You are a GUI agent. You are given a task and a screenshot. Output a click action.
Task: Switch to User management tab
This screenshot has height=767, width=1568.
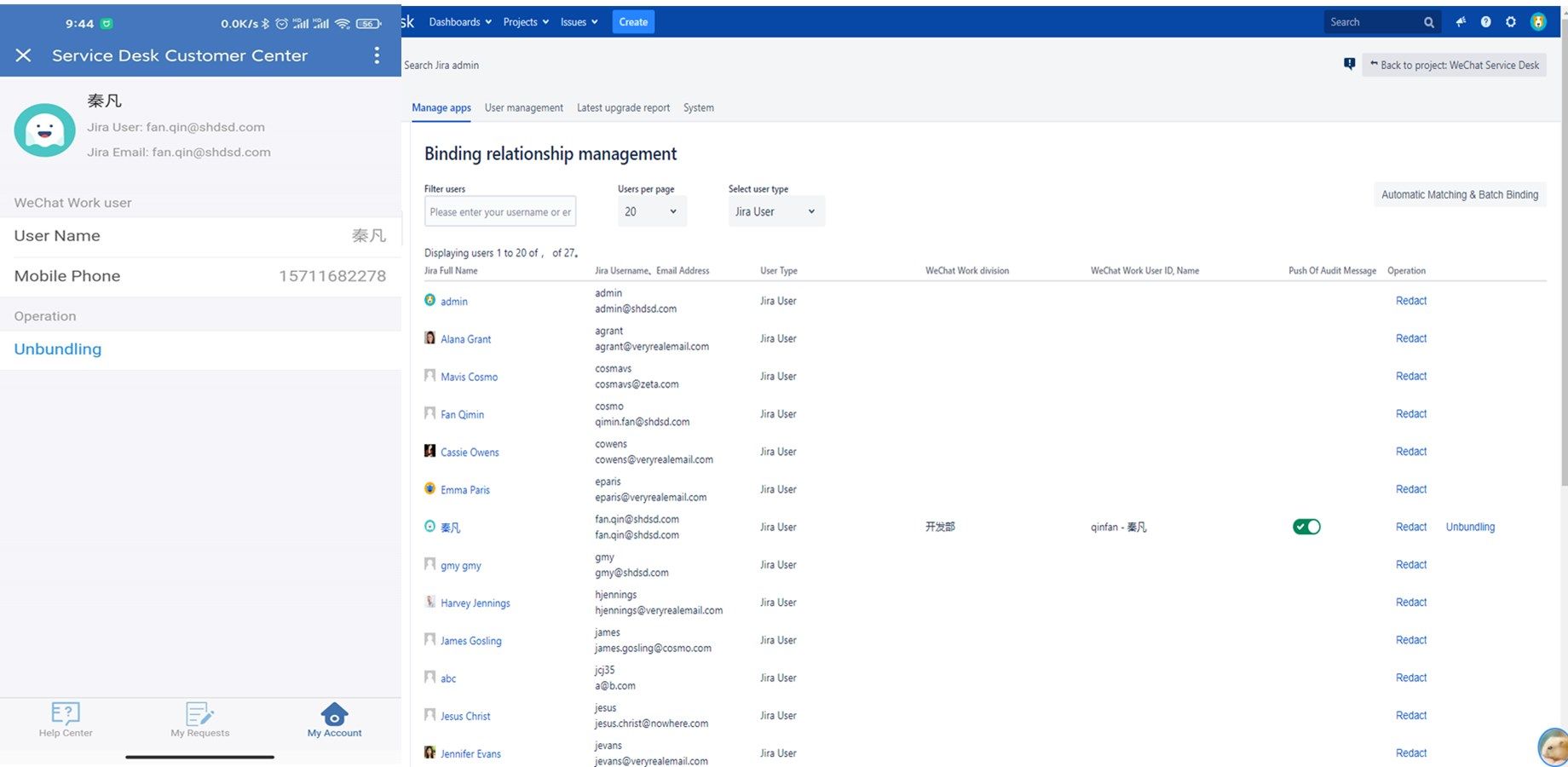click(524, 107)
